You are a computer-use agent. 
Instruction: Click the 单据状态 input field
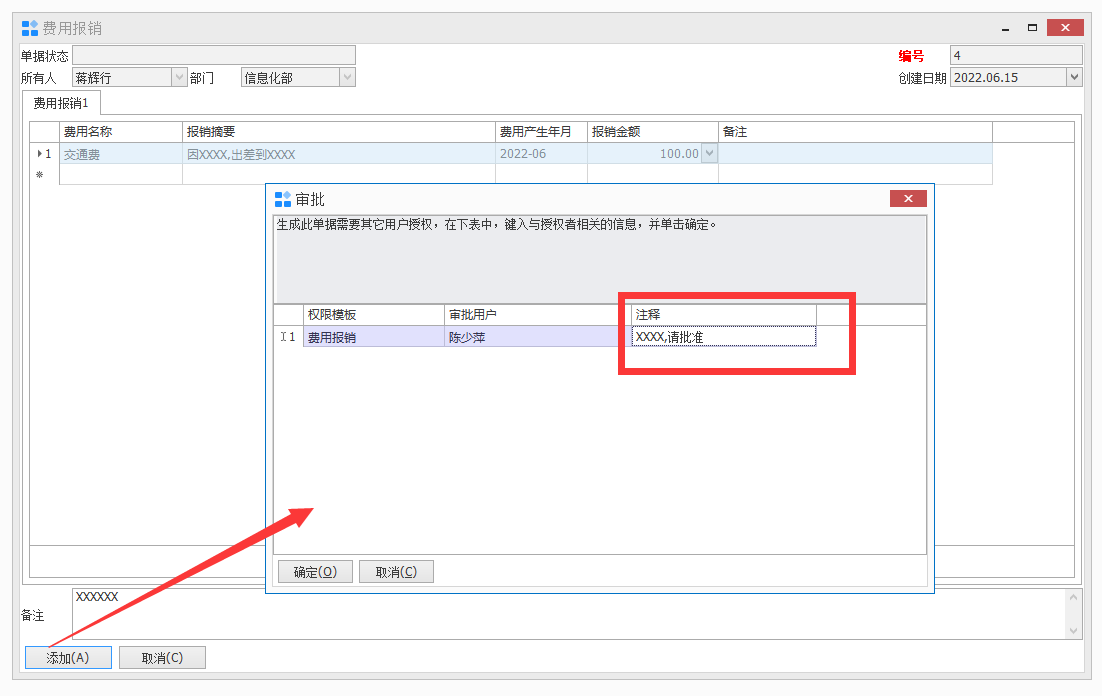[213, 55]
